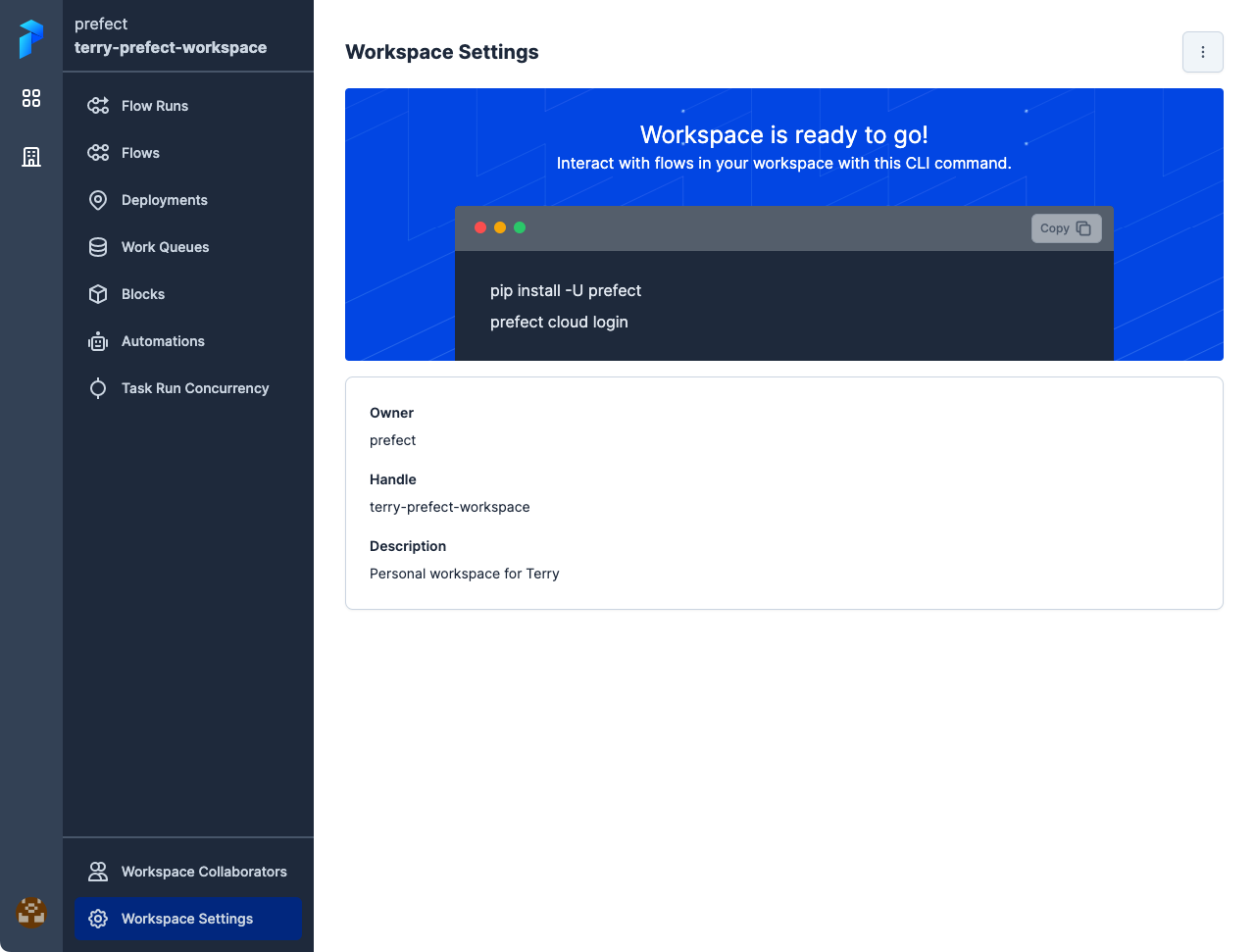Viewport: 1255px width, 952px height.
Task: Click the user avatar icon
Action: (31, 911)
